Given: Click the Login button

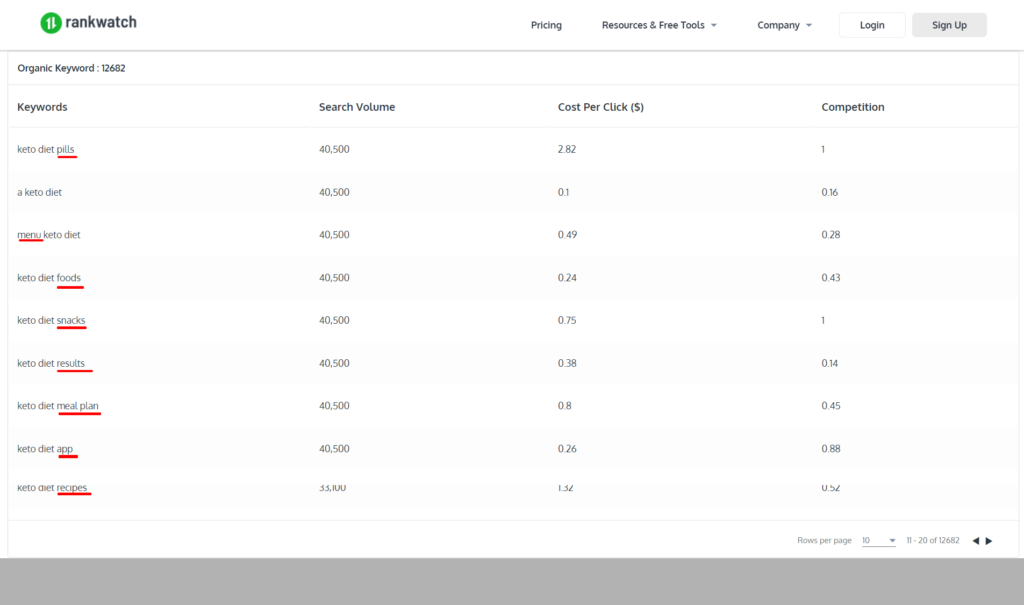Looking at the screenshot, I should (872, 25).
